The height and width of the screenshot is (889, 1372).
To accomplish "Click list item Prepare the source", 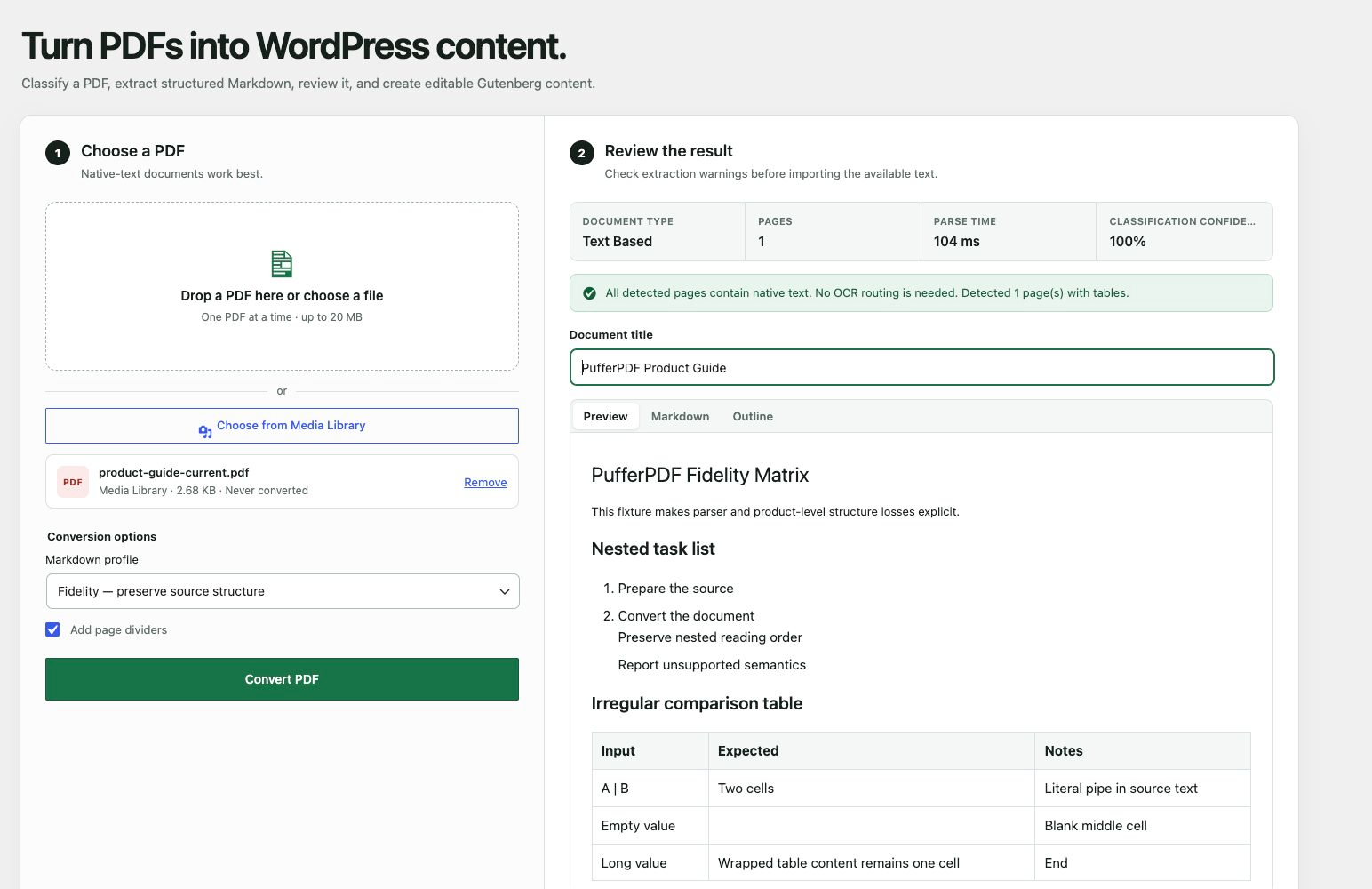I will tap(675, 588).
